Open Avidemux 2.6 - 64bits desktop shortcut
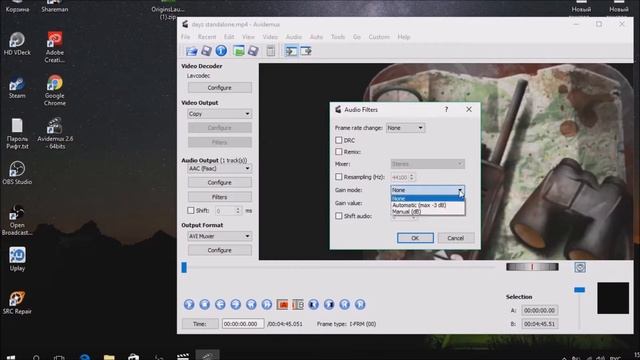The height and width of the screenshot is (360, 640). (x=55, y=133)
